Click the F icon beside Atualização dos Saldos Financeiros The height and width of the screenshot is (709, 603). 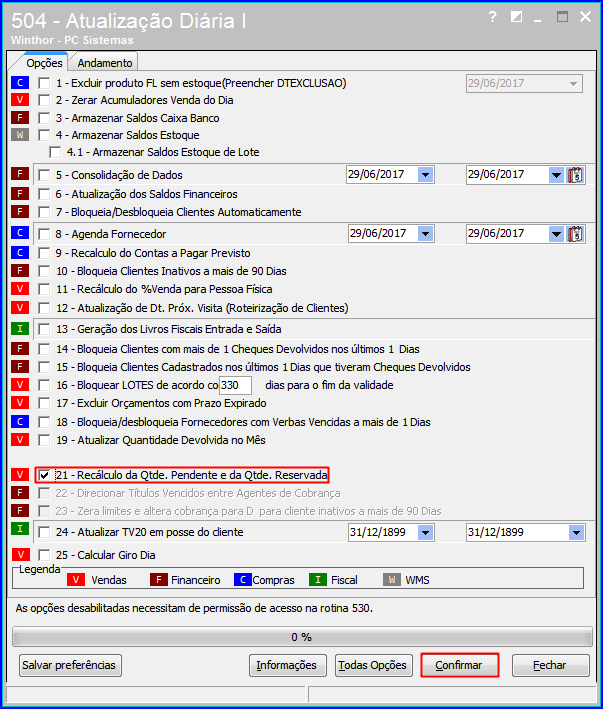pyautogui.click(x=20, y=194)
